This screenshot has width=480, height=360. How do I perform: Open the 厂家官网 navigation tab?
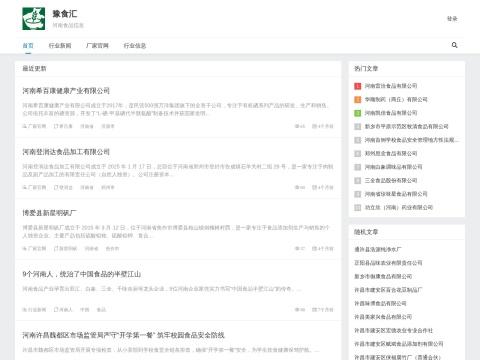(97, 46)
